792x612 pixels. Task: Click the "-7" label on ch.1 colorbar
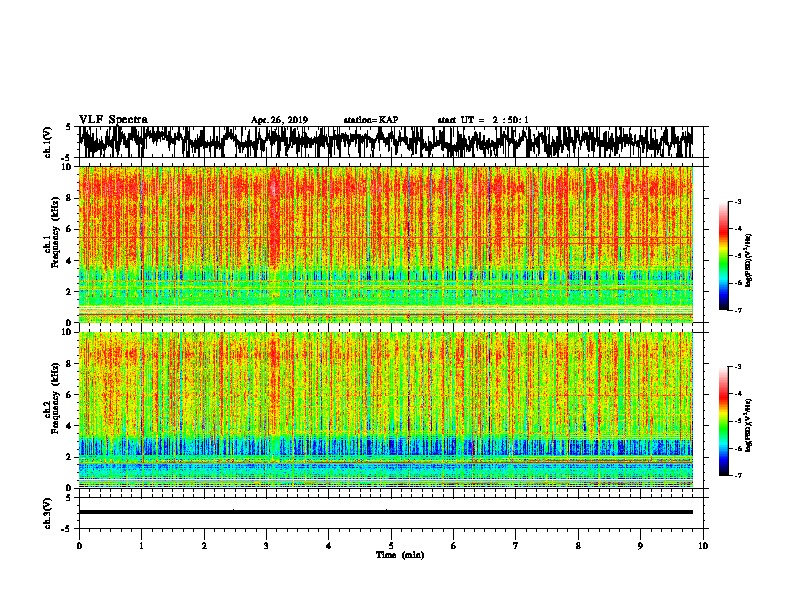coord(738,310)
